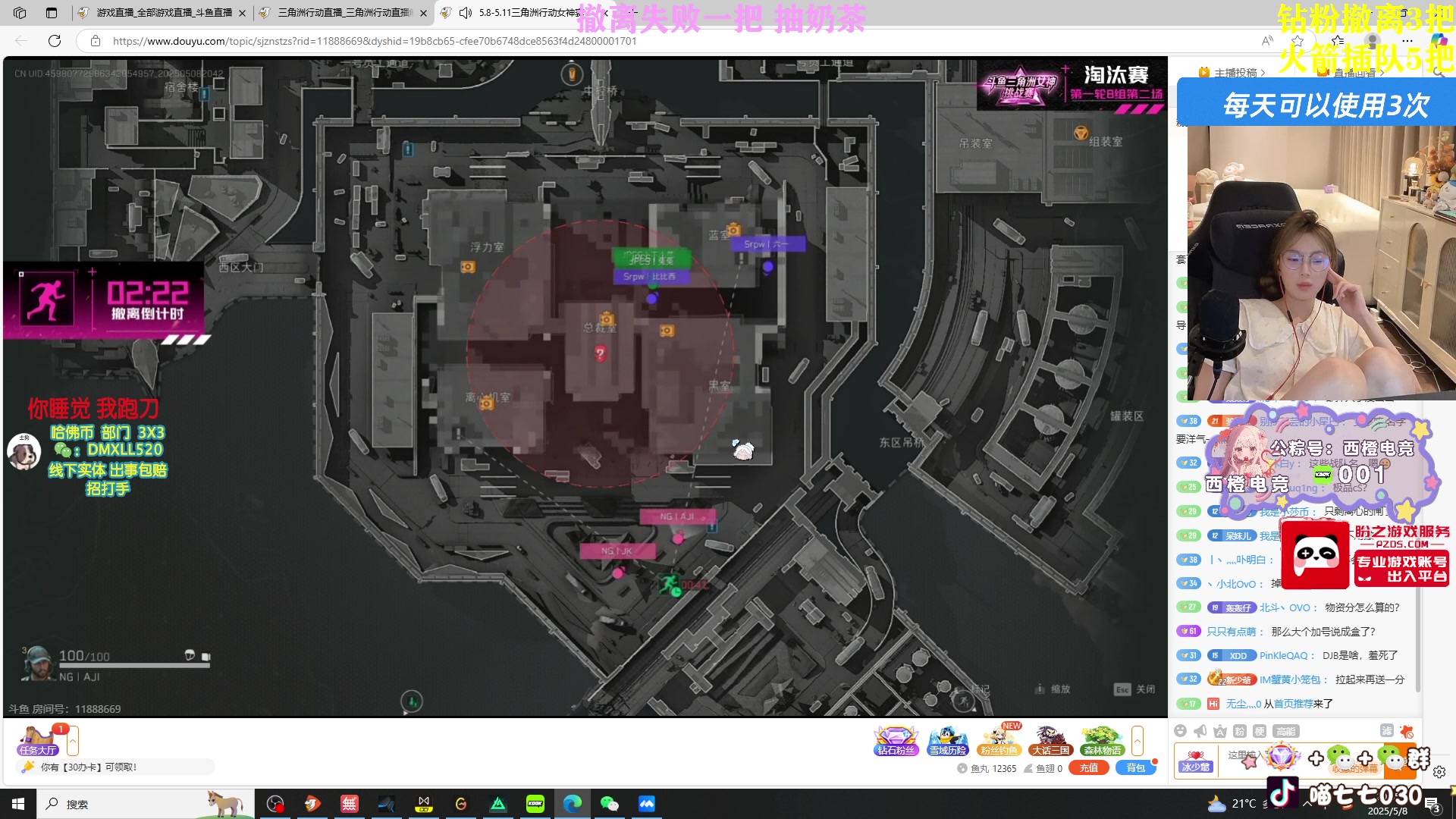Screen dimensions: 1456x819
Task: Open the Windows notification center icon
Action: point(1432,804)
